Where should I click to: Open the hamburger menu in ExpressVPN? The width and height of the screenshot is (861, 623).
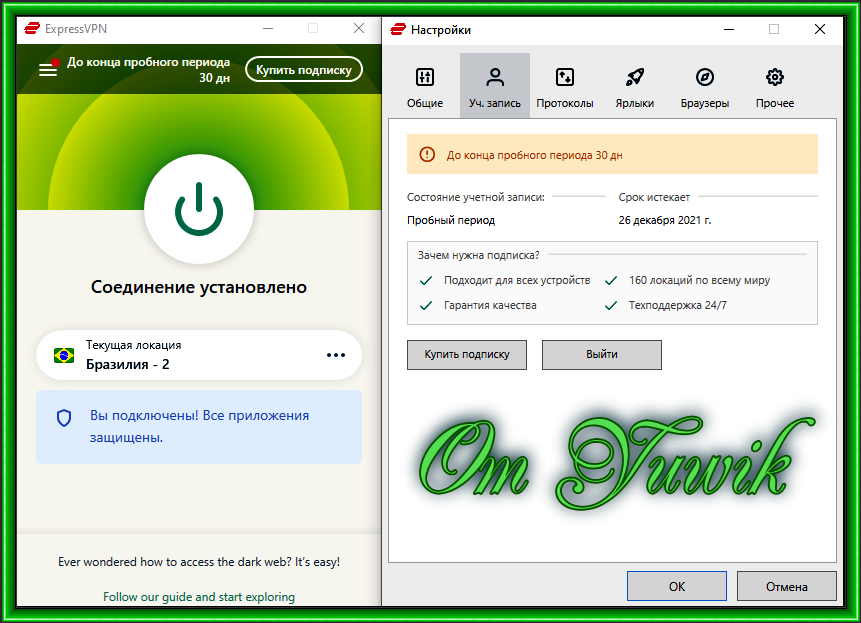48,70
